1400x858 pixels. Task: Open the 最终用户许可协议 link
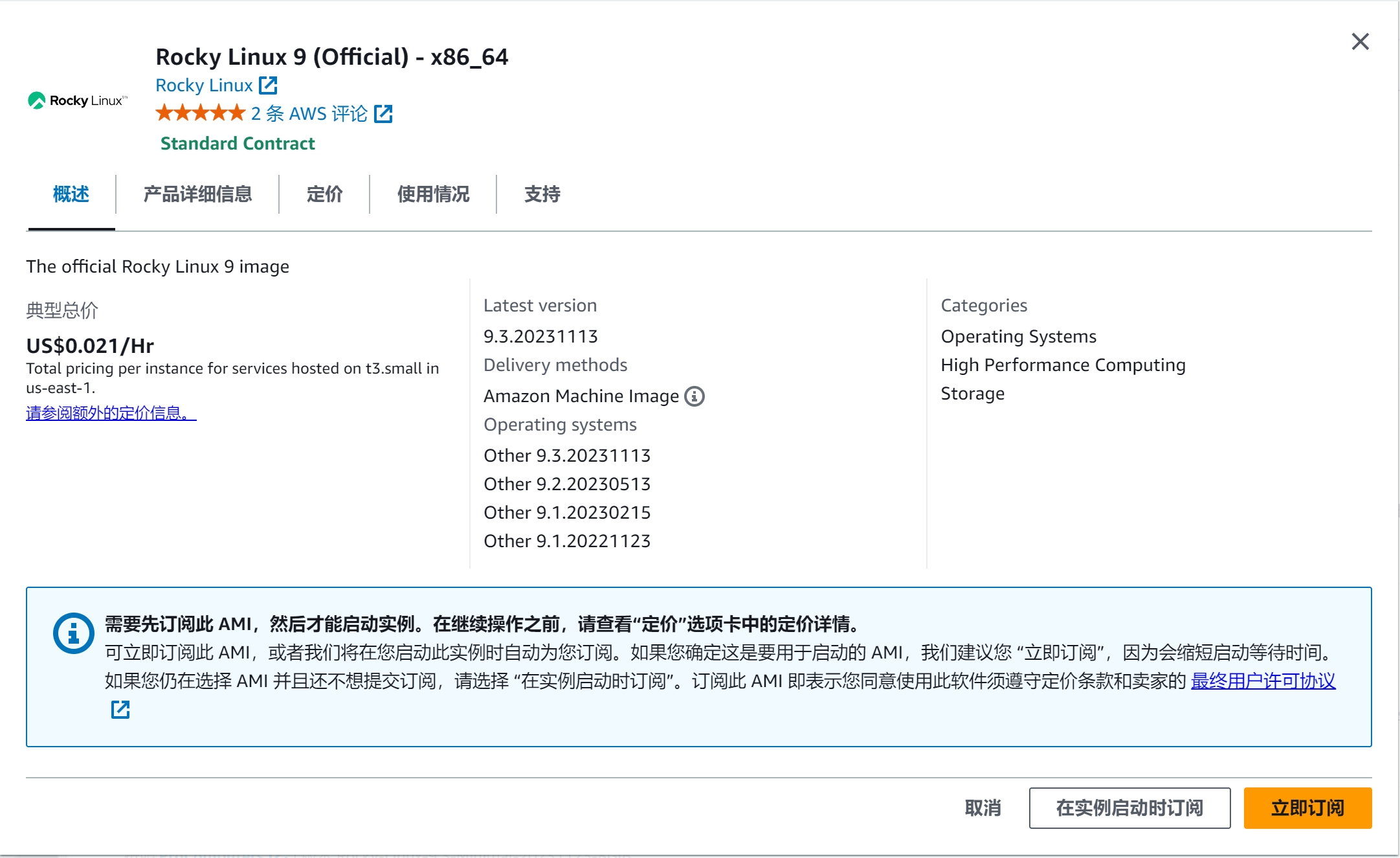click(1263, 681)
